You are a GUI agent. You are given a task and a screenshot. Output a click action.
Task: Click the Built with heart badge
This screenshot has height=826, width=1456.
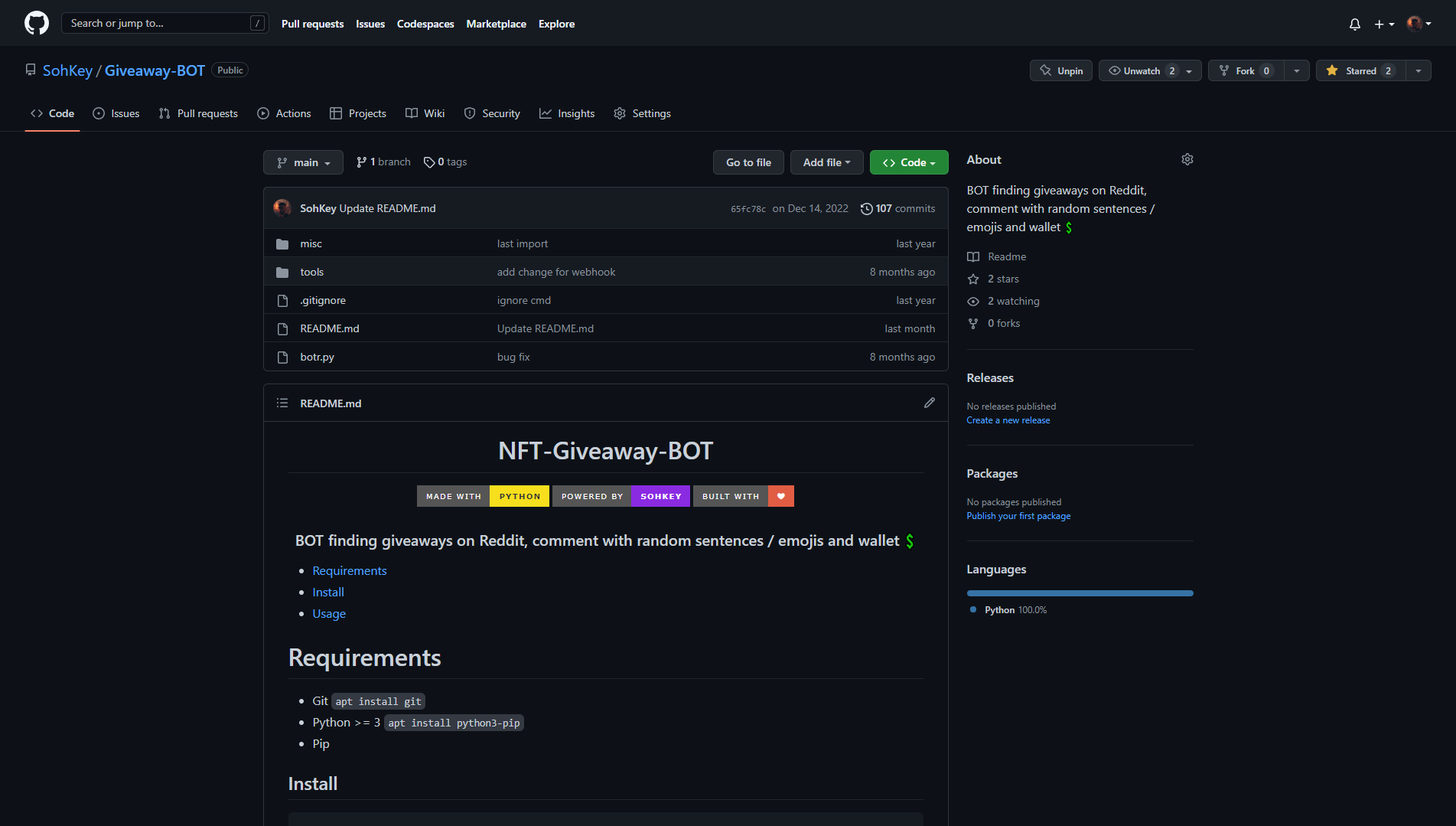click(x=744, y=496)
